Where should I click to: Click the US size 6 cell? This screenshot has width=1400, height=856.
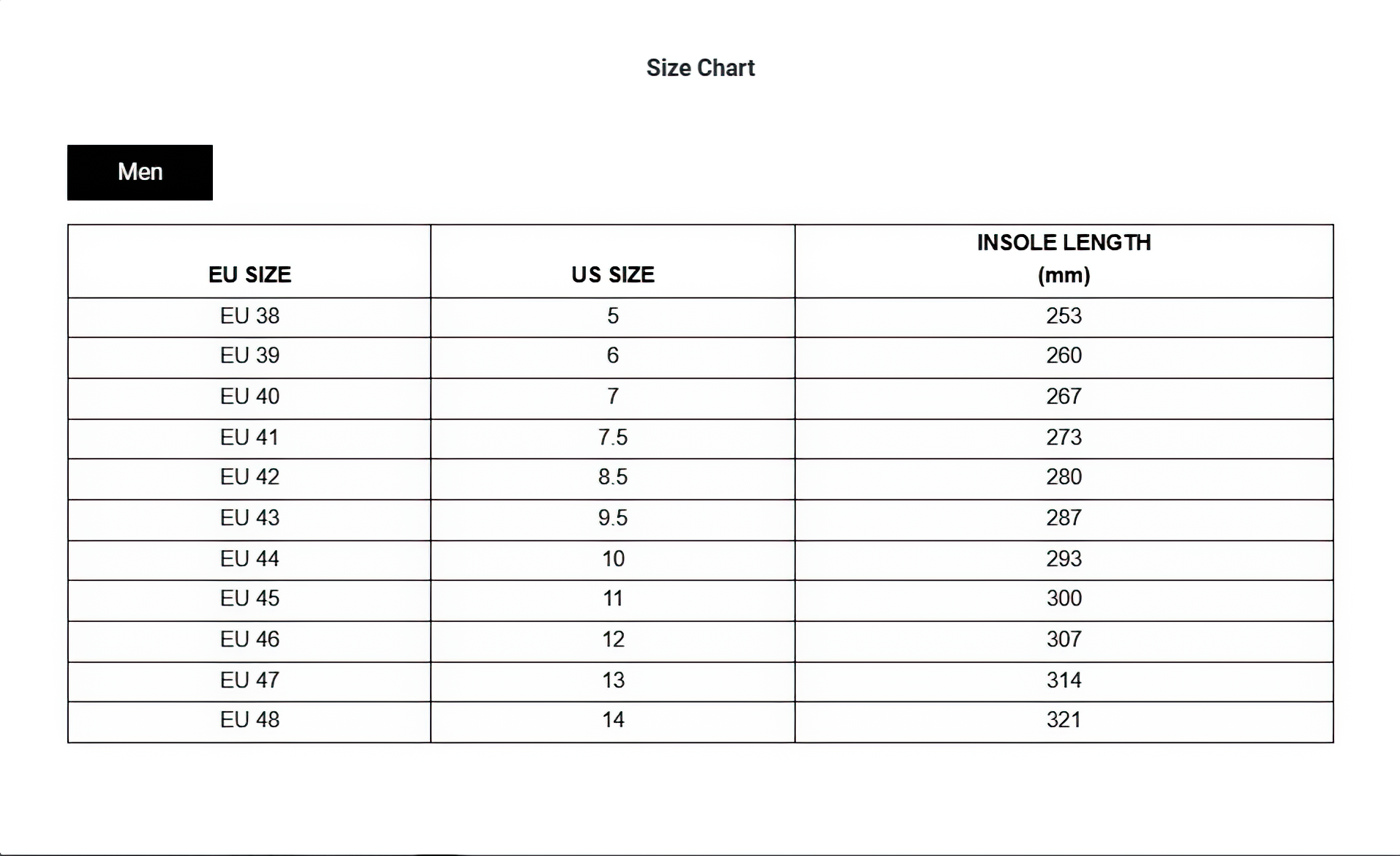tap(613, 356)
